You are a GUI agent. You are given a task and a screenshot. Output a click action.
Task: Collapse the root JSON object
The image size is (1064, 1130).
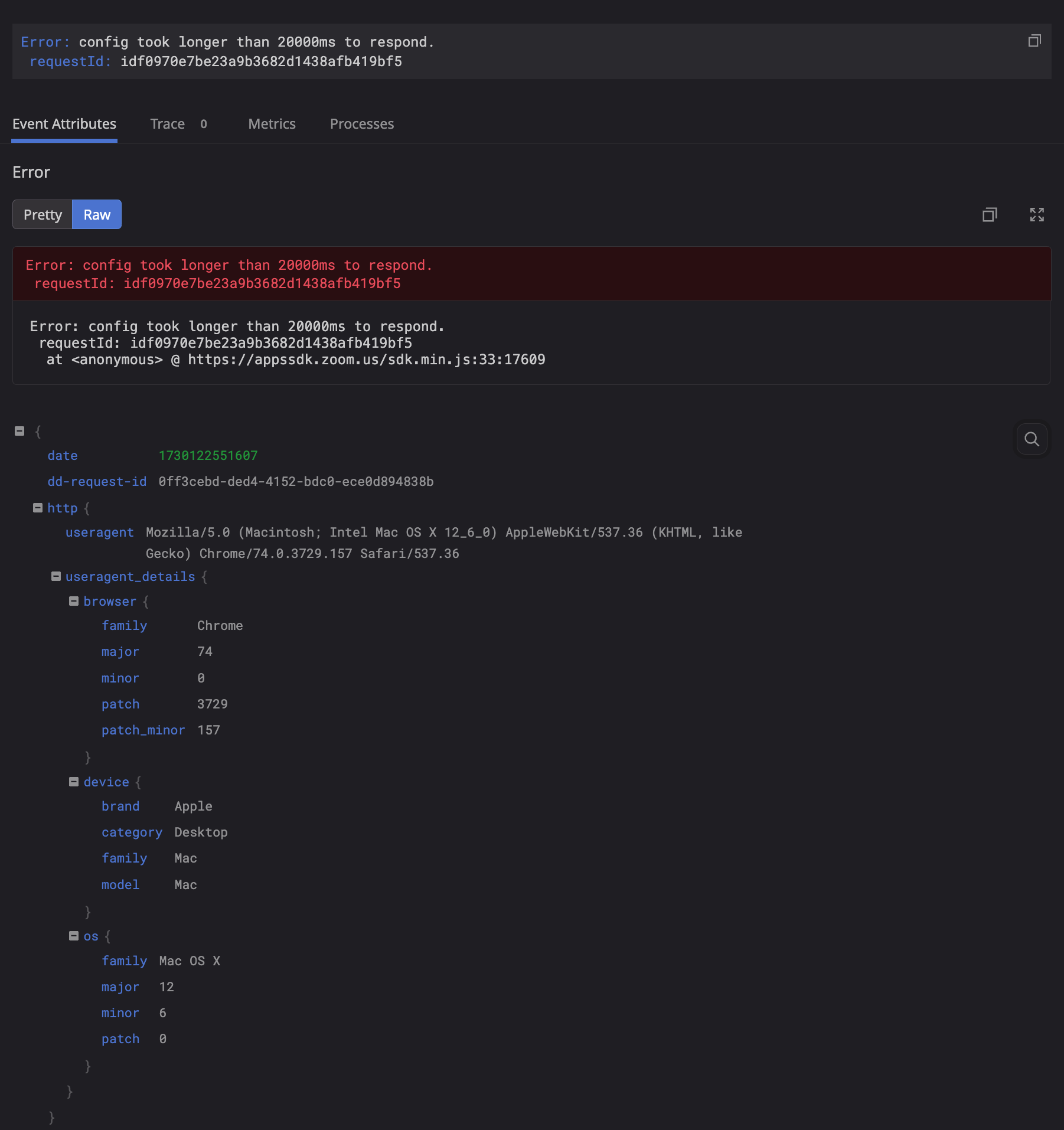[19, 431]
